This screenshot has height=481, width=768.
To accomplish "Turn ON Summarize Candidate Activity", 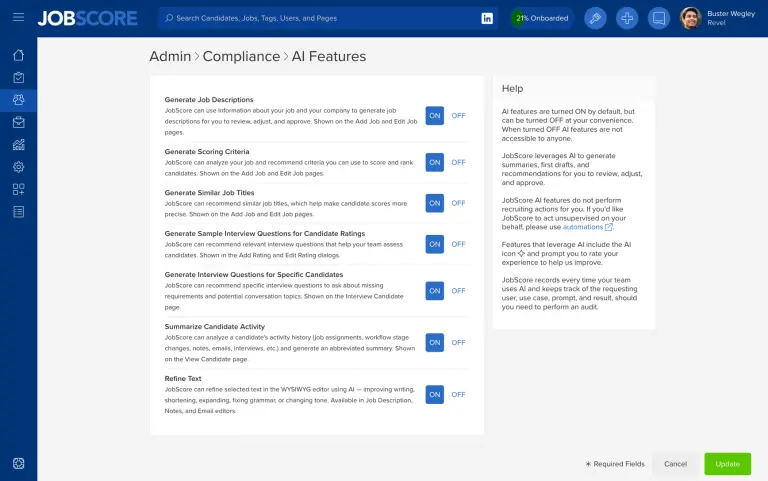I will (x=434, y=342).
